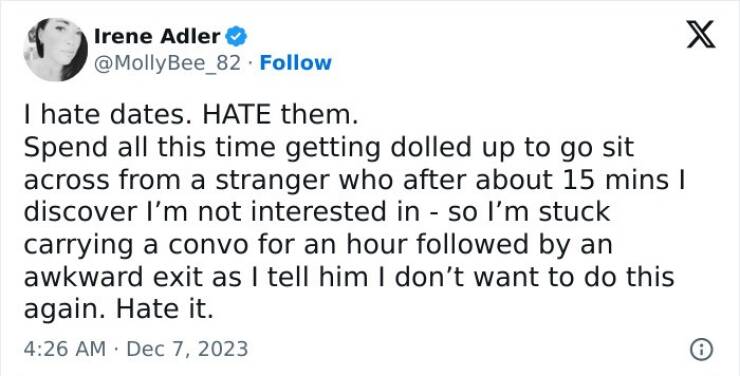Click the line starting "carrying a convo"
Screen dimensions: 740x376
coord(318,244)
